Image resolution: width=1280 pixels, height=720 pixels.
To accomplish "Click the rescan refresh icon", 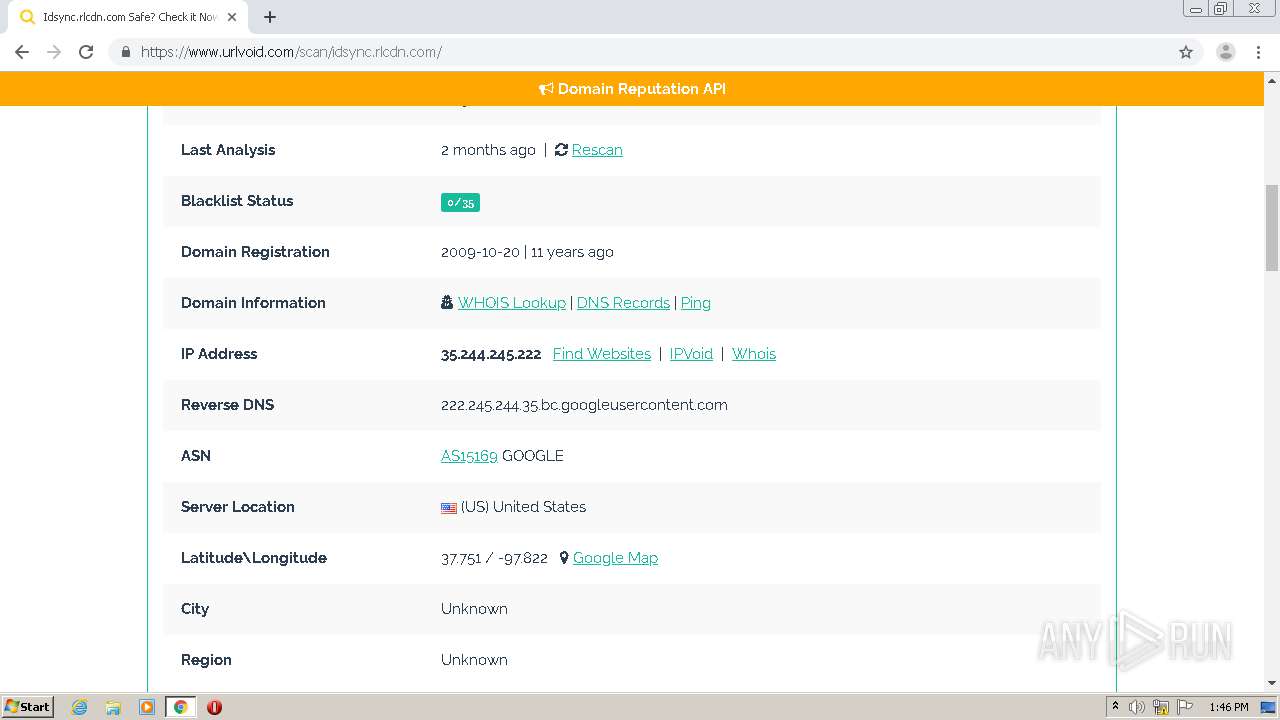I will click(x=561, y=150).
